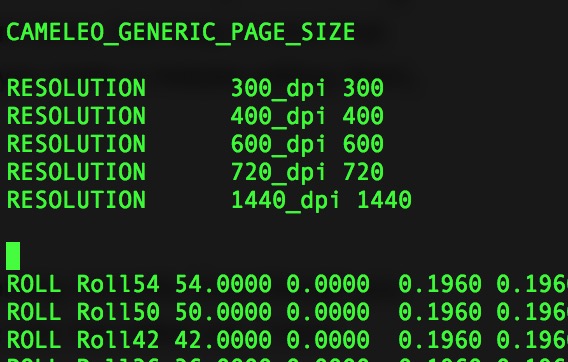Viewport: 568px width, 362px height.
Task: Click the 50.0000 width value
Action: 223,312
